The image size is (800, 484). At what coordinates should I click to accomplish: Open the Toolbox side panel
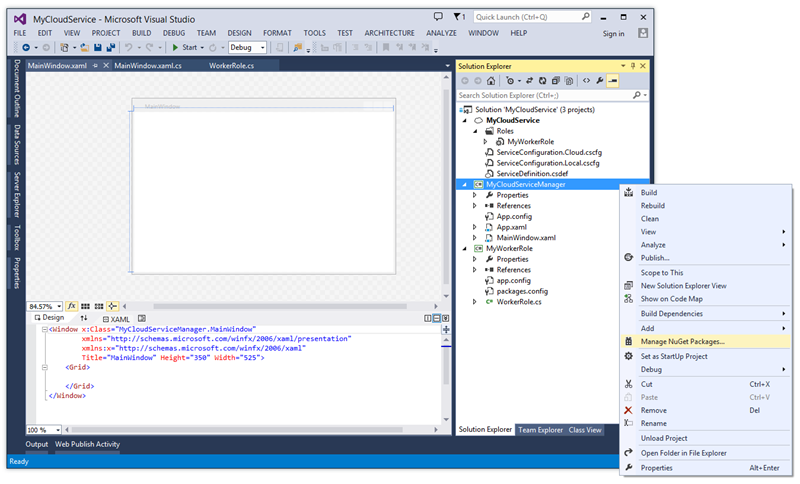click(17, 238)
